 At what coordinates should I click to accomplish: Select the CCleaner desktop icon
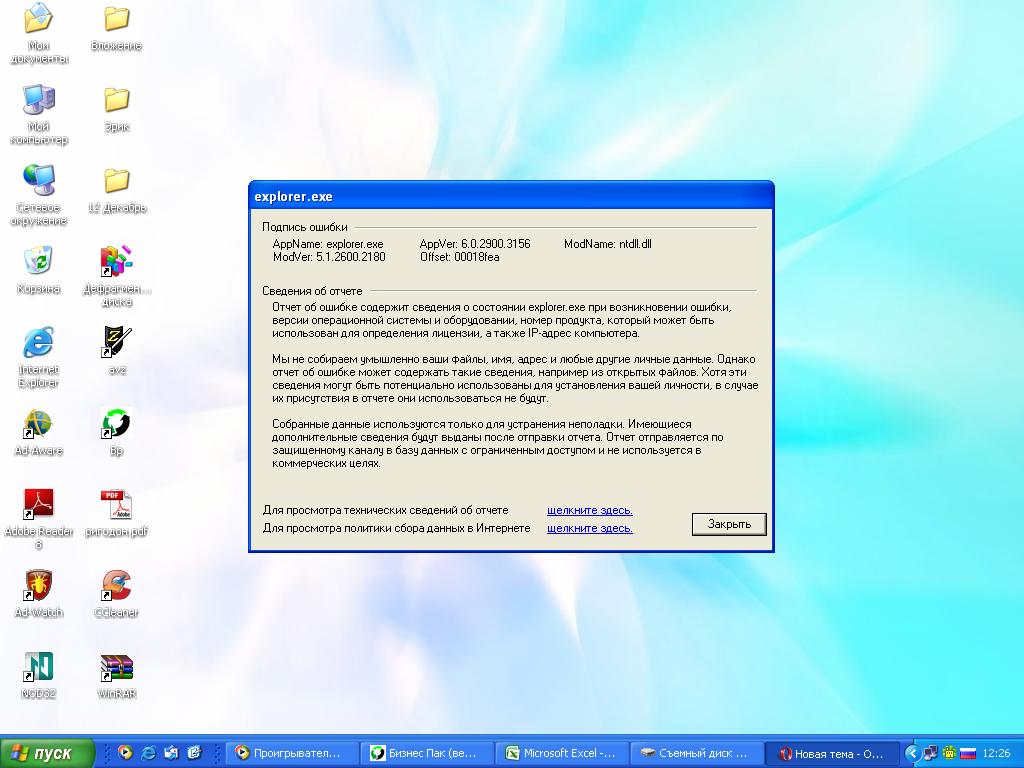coord(116,586)
